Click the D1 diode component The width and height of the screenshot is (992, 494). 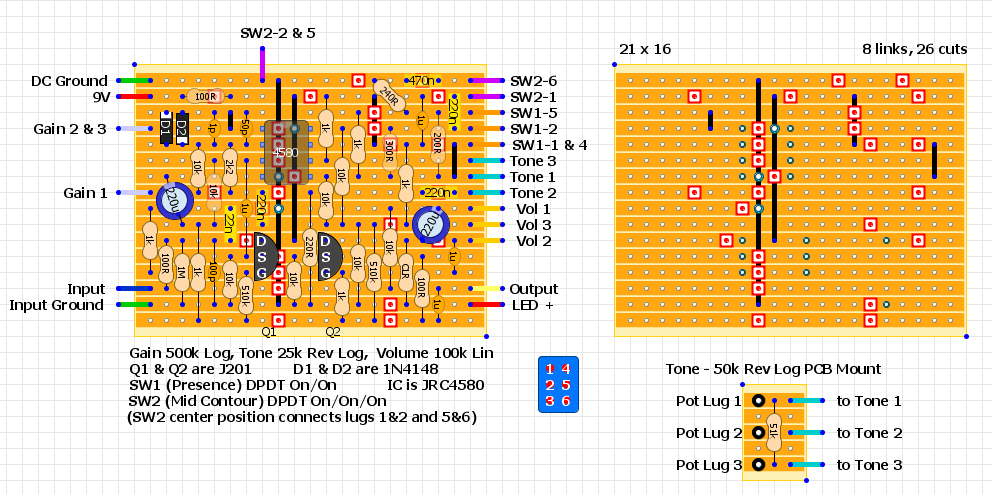click(166, 128)
